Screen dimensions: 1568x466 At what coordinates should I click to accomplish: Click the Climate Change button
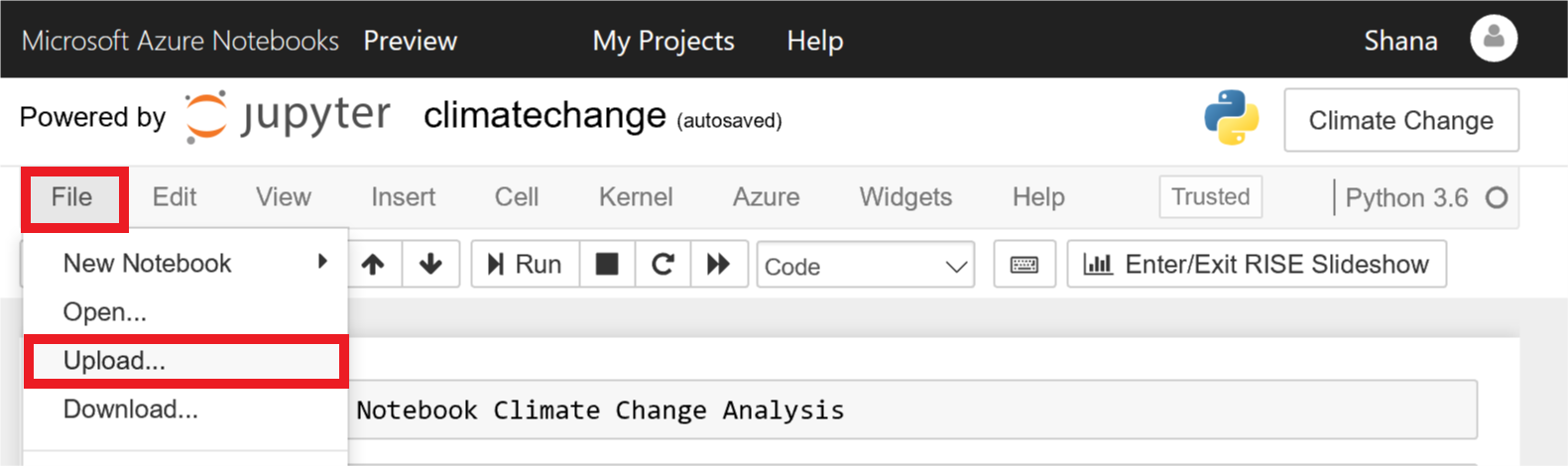[x=1400, y=120]
